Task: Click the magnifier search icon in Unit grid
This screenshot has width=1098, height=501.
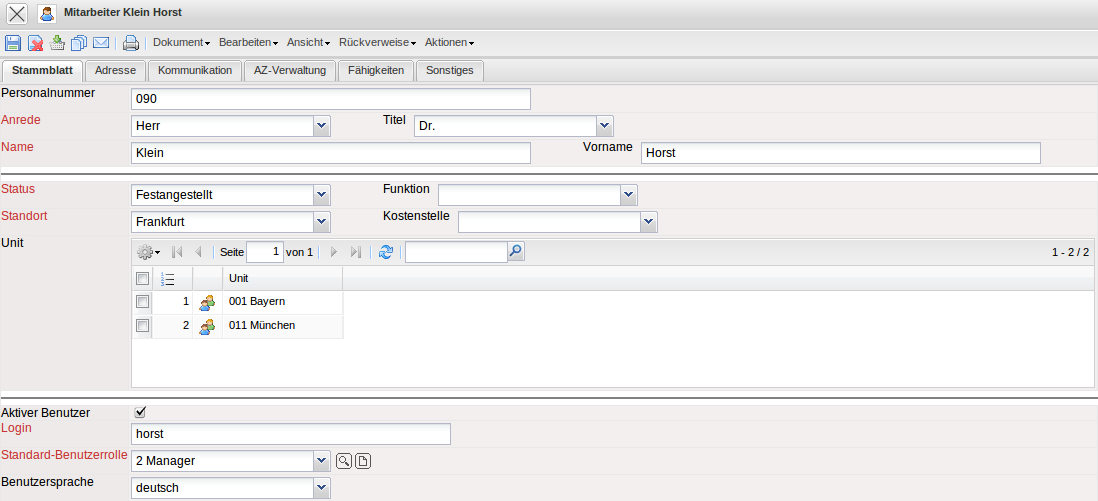Action: coord(516,252)
